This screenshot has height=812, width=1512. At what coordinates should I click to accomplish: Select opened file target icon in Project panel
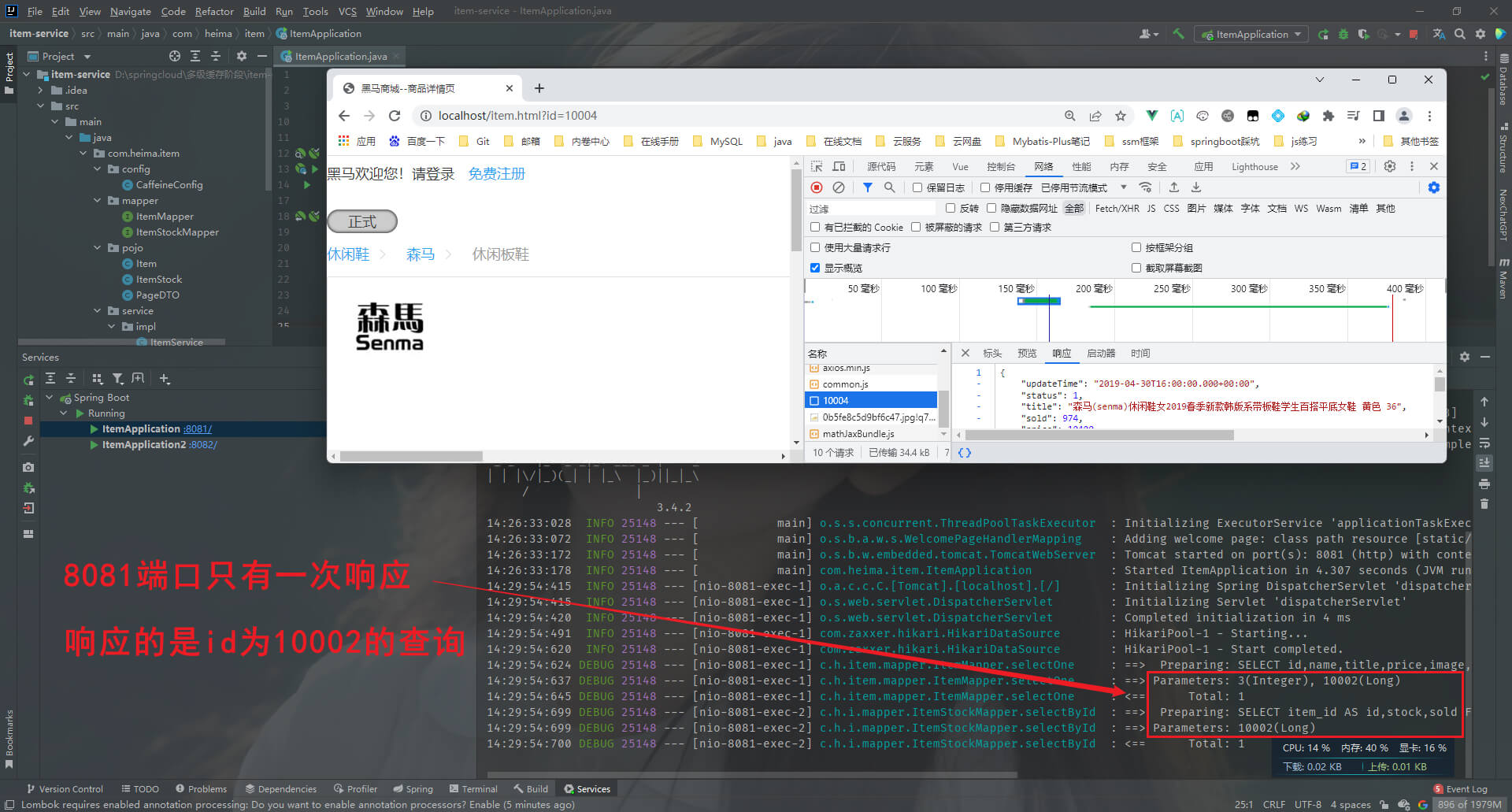[x=175, y=56]
